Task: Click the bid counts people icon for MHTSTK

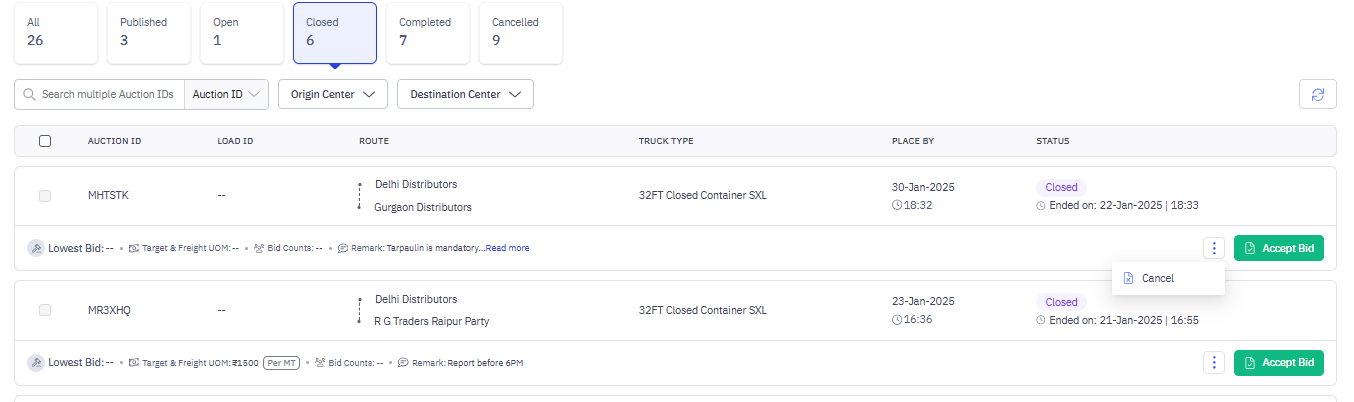Action: coord(259,248)
